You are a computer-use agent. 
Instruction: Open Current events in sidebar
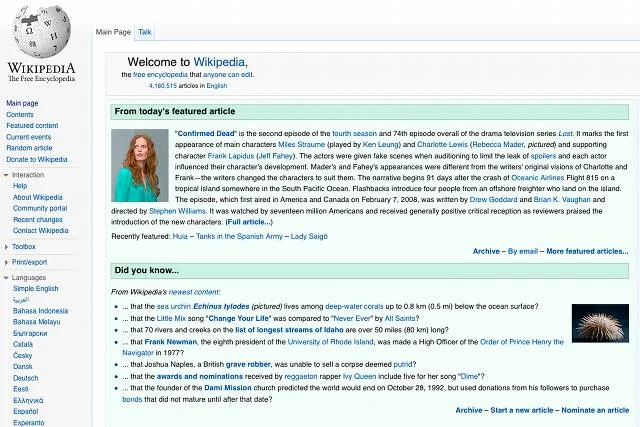(29, 137)
